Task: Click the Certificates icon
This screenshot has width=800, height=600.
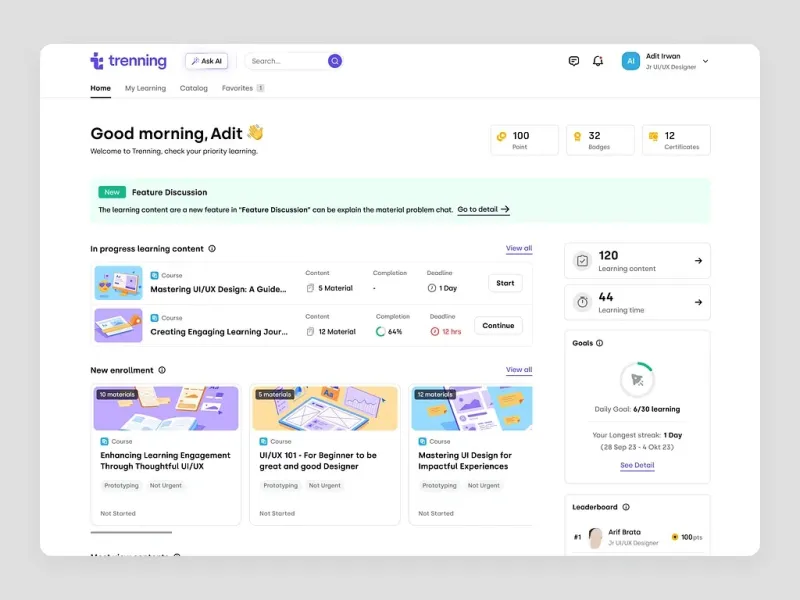Action: [x=653, y=136]
